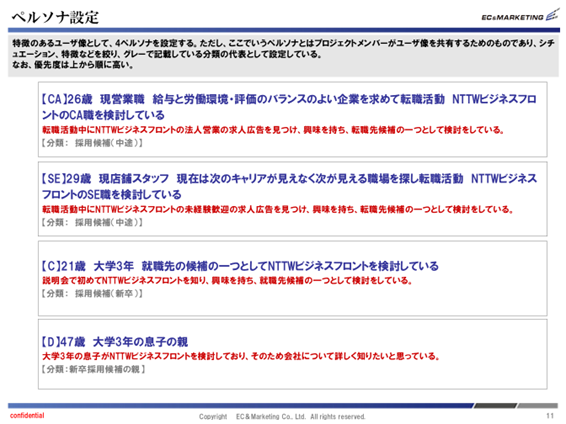Image resolution: width=566 pixels, height=424 pixels.
Task: Click the red confidential footer label
Action: pos(27,415)
